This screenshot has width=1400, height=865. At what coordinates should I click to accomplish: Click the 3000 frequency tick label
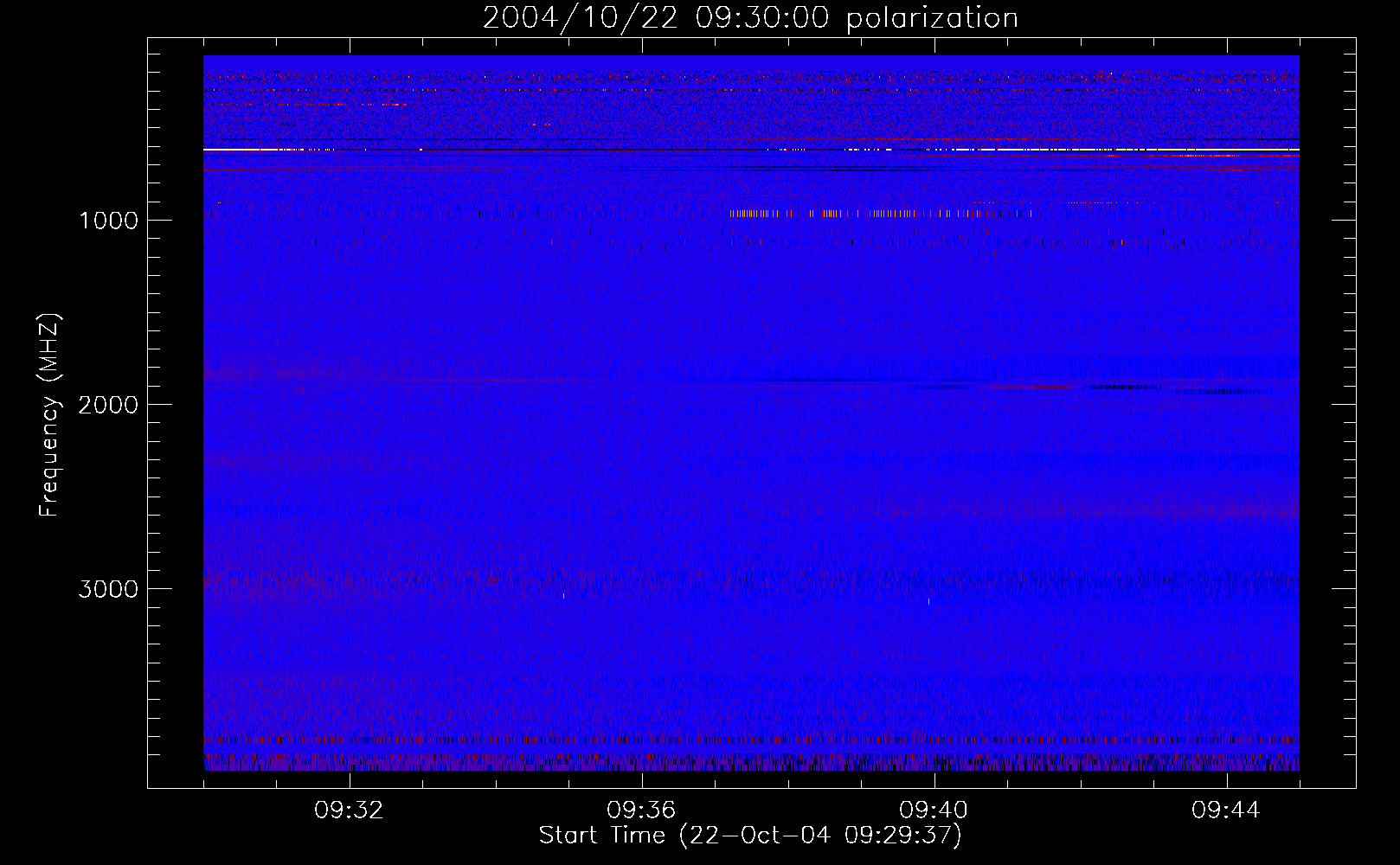click(108, 589)
